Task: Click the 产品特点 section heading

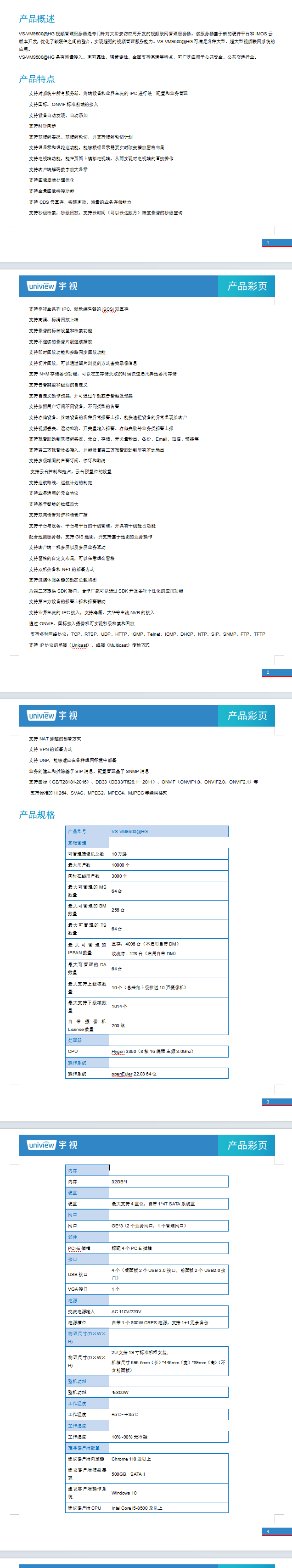Action: [37, 78]
